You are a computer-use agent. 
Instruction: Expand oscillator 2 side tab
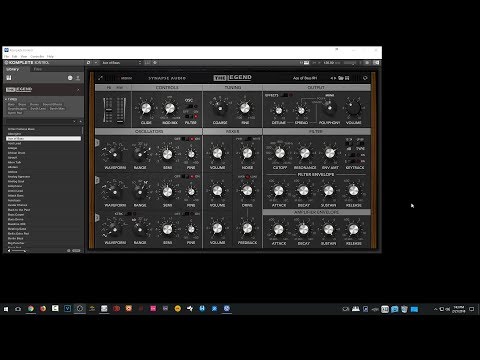click(x=97, y=180)
